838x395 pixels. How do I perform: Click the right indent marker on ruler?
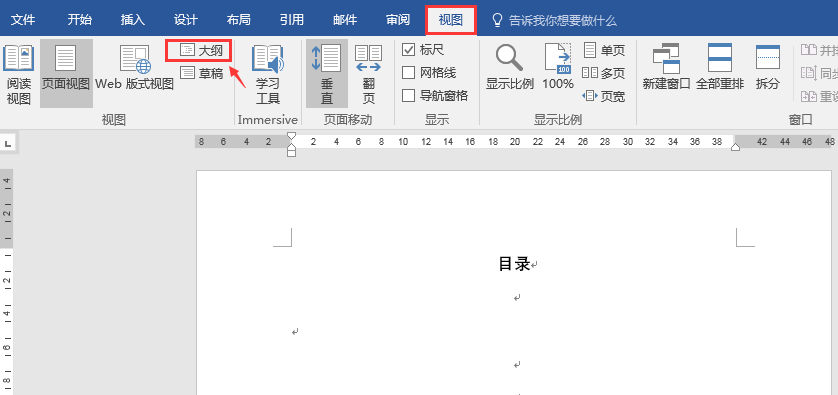[735, 146]
